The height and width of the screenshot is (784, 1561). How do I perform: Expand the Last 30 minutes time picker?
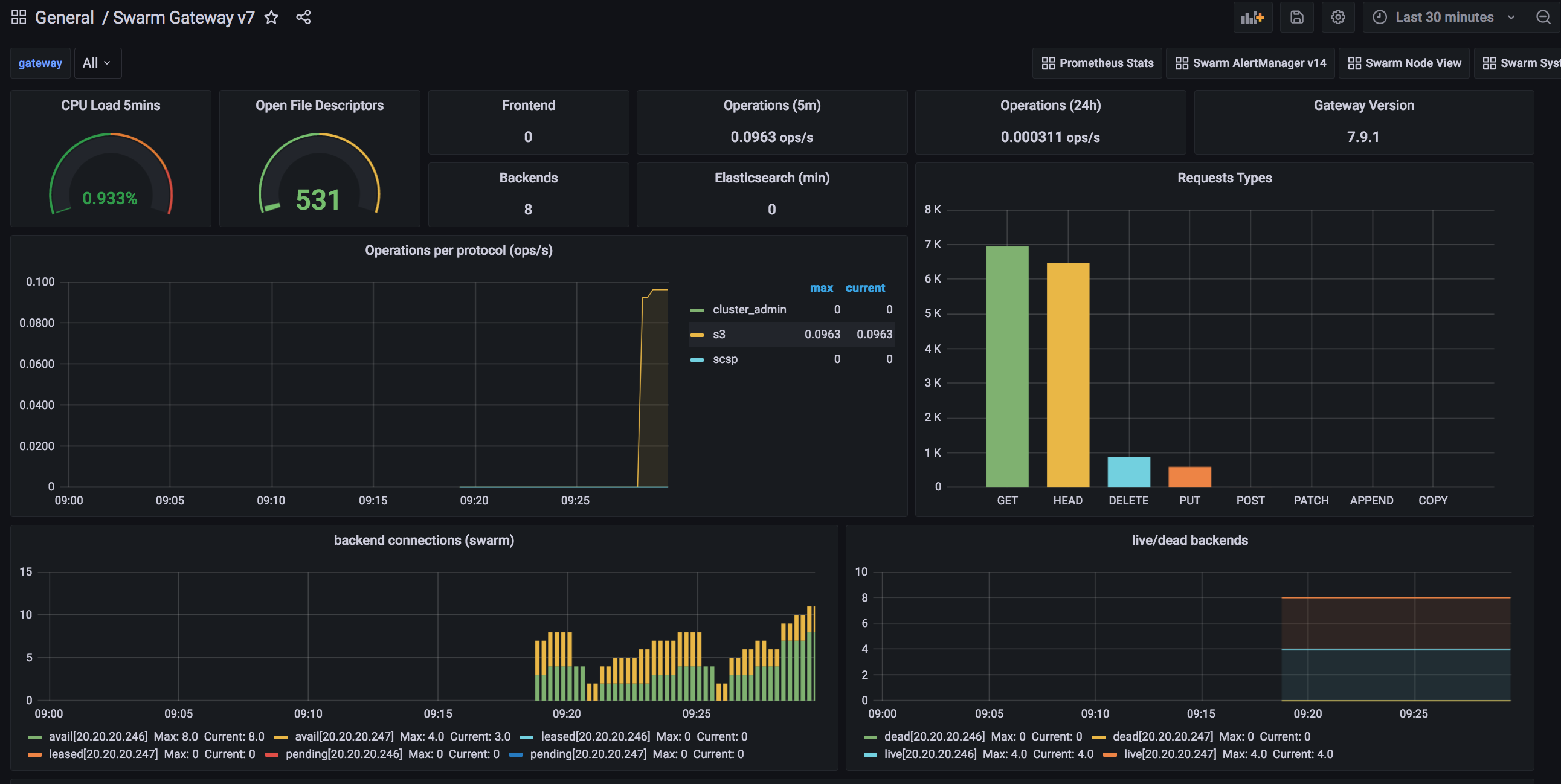tap(1444, 18)
